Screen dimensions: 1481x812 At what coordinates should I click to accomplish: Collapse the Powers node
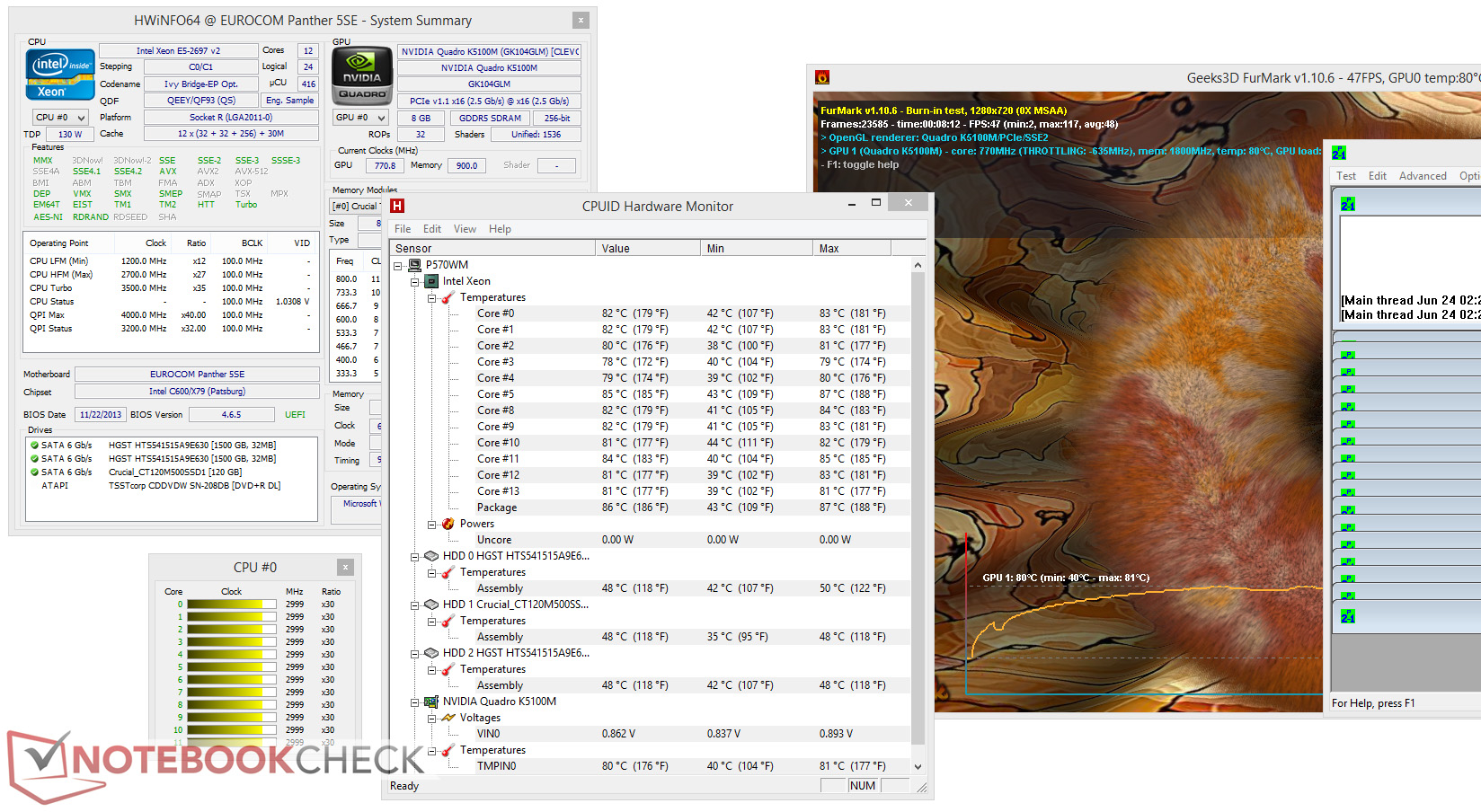click(x=431, y=524)
